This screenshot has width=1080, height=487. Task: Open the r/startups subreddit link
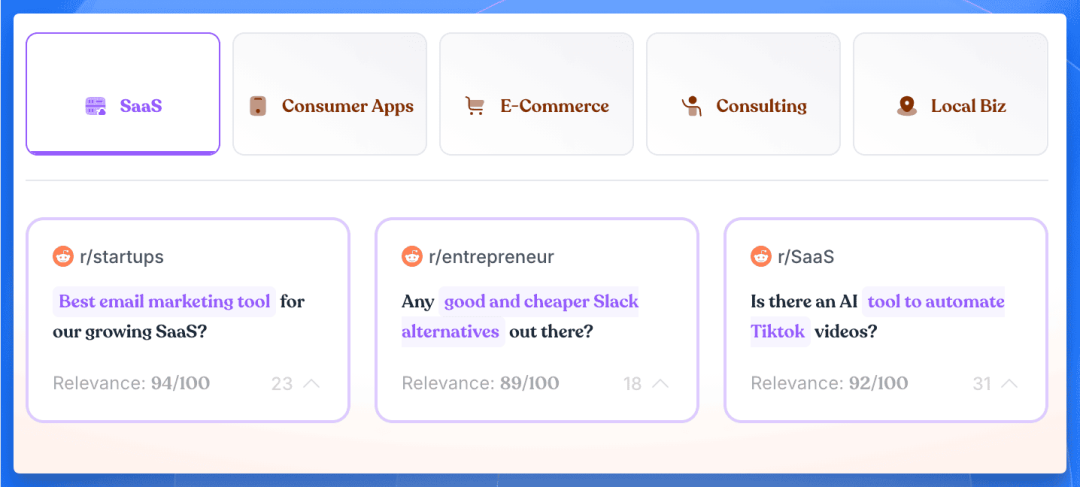[x=121, y=257]
